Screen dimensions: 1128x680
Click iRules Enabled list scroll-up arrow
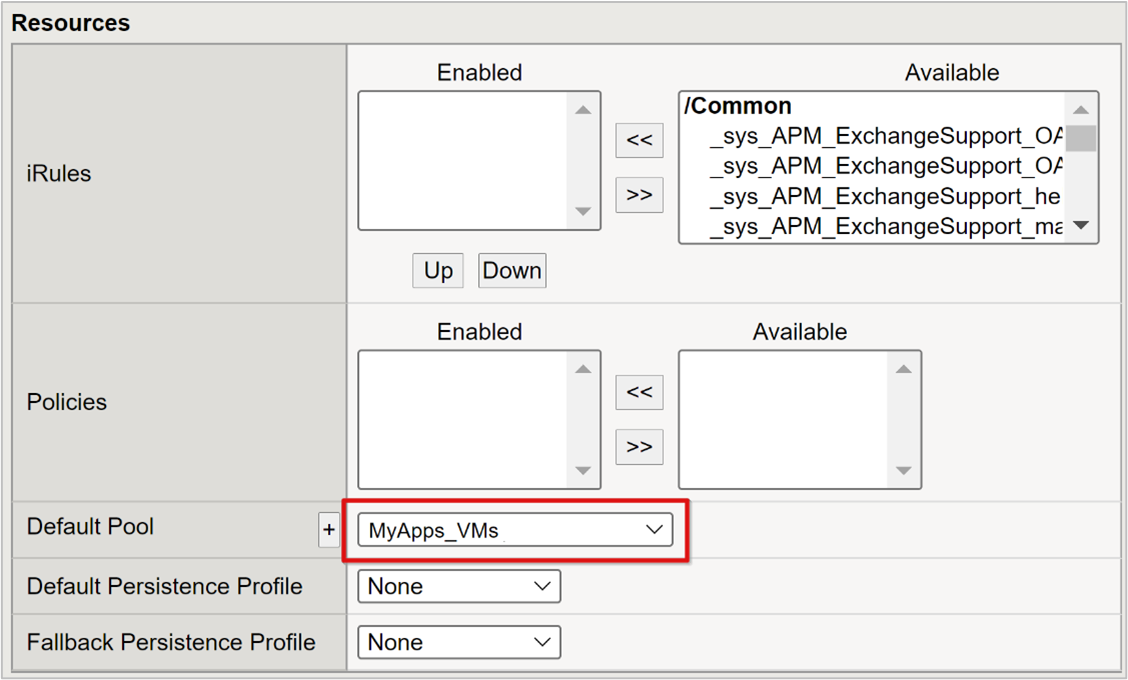[583, 110]
